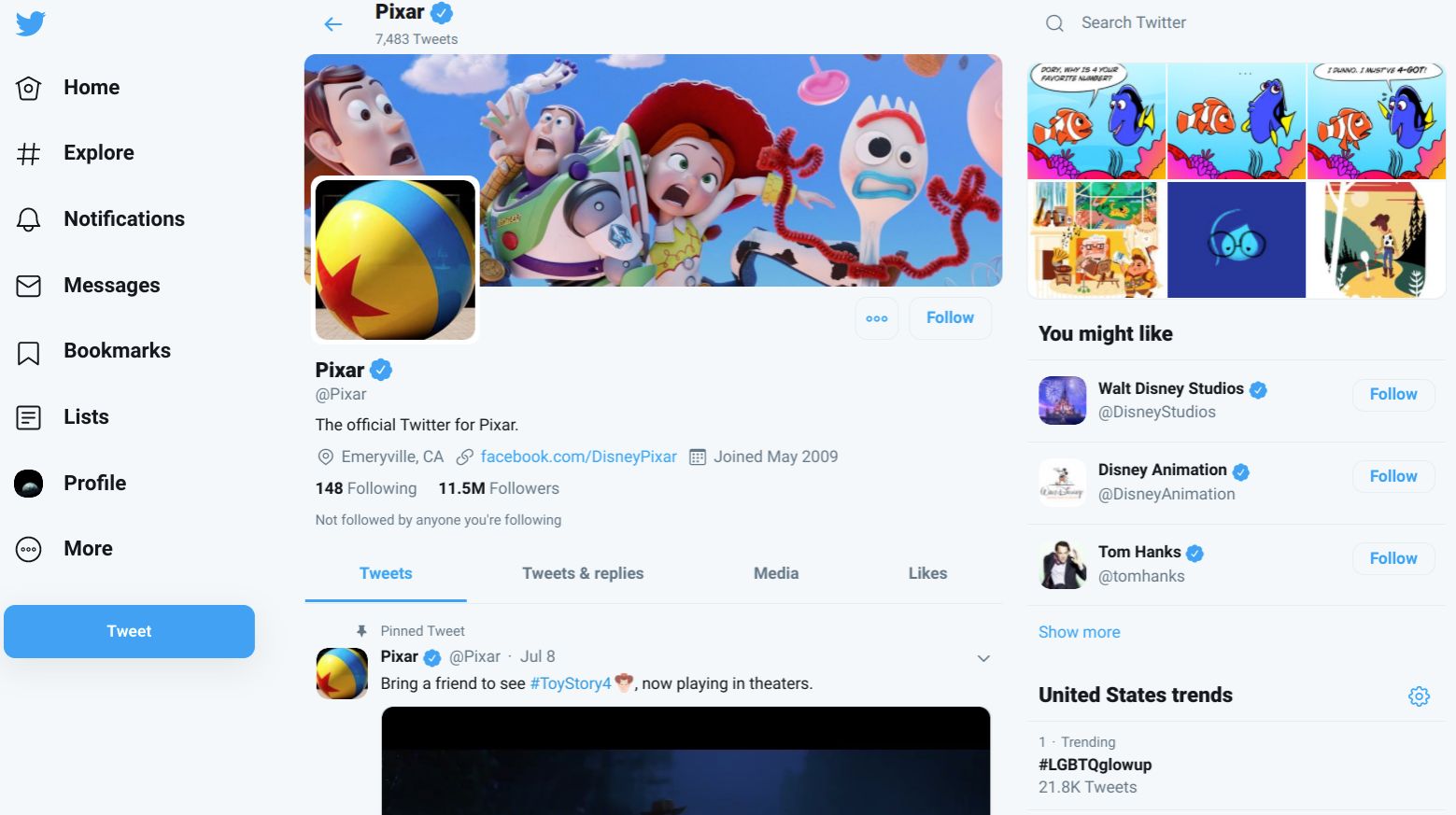Select Messages in the navigation menu
1456x815 pixels.
(112, 286)
